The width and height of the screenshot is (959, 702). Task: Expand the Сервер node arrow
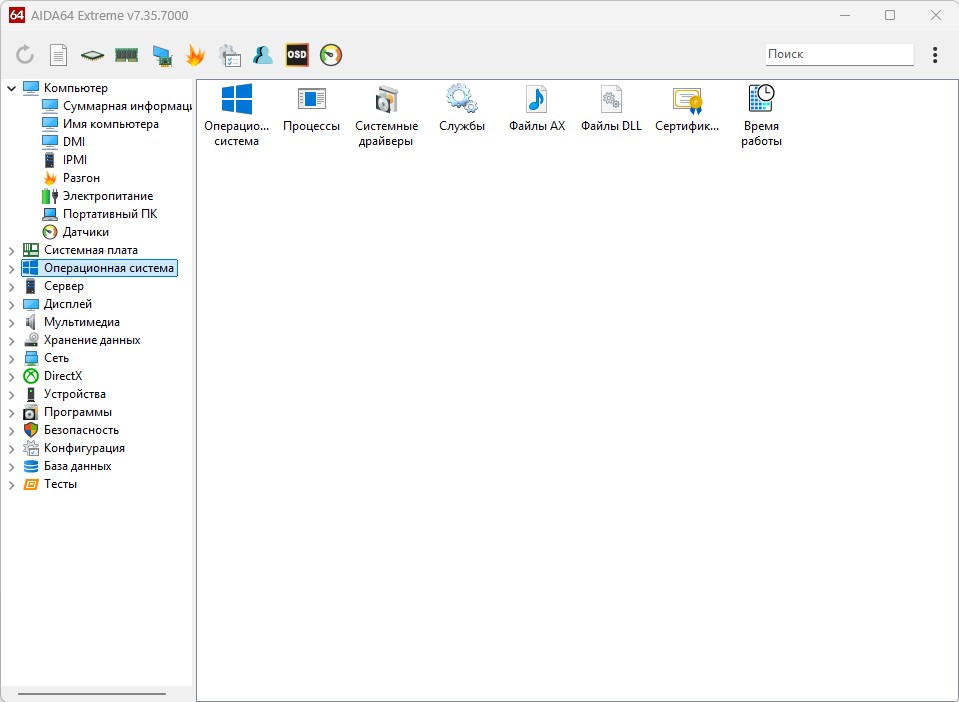point(12,286)
